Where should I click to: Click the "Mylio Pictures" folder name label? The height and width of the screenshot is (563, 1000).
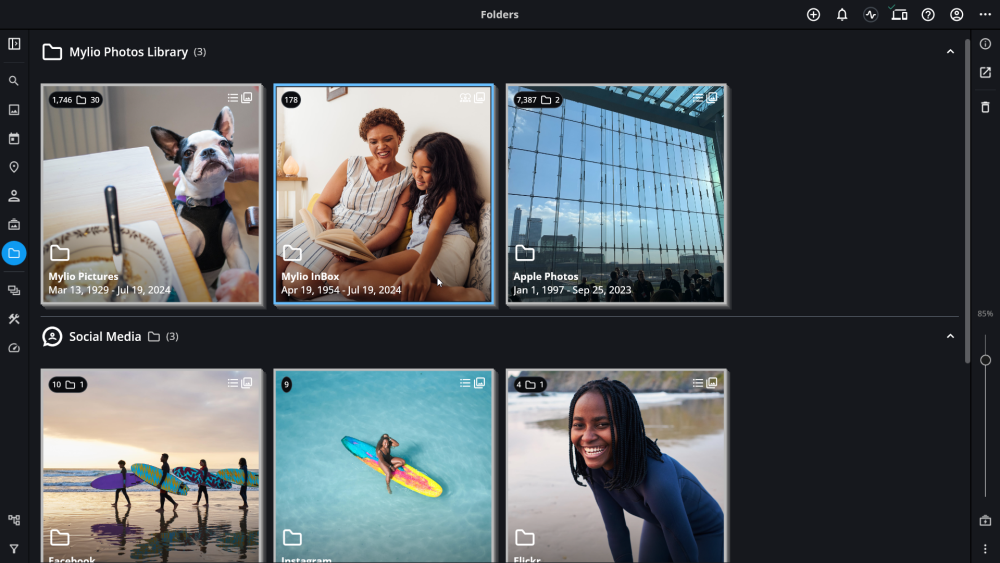(84, 277)
